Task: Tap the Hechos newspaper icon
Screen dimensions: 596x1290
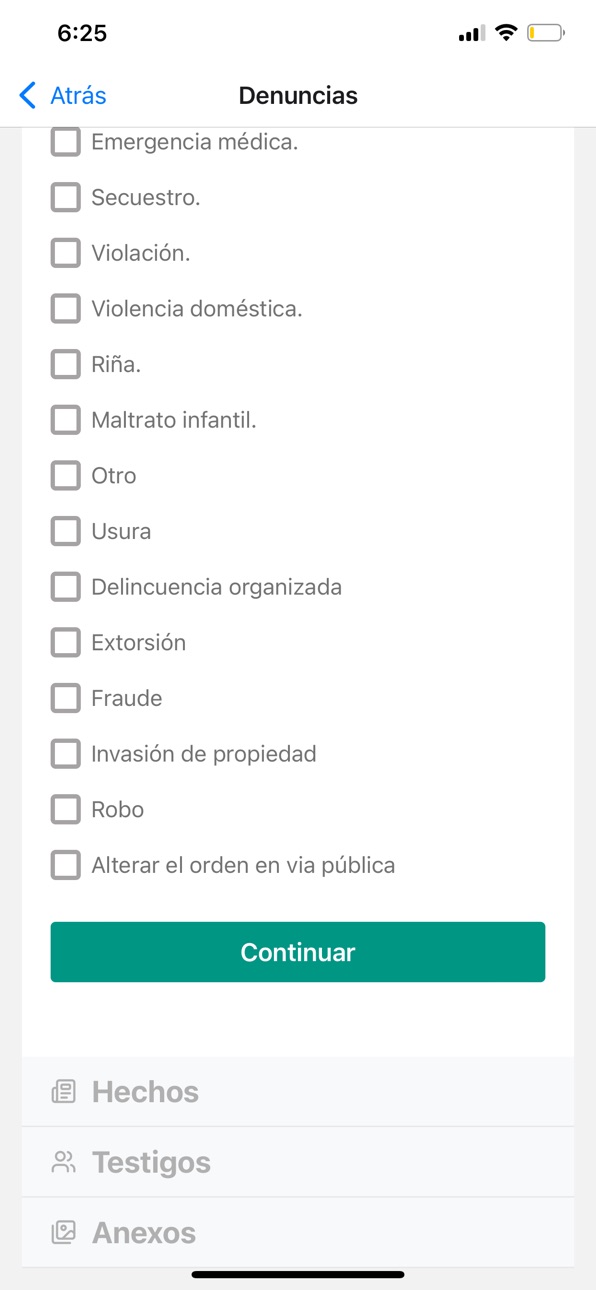Action: [x=64, y=1092]
